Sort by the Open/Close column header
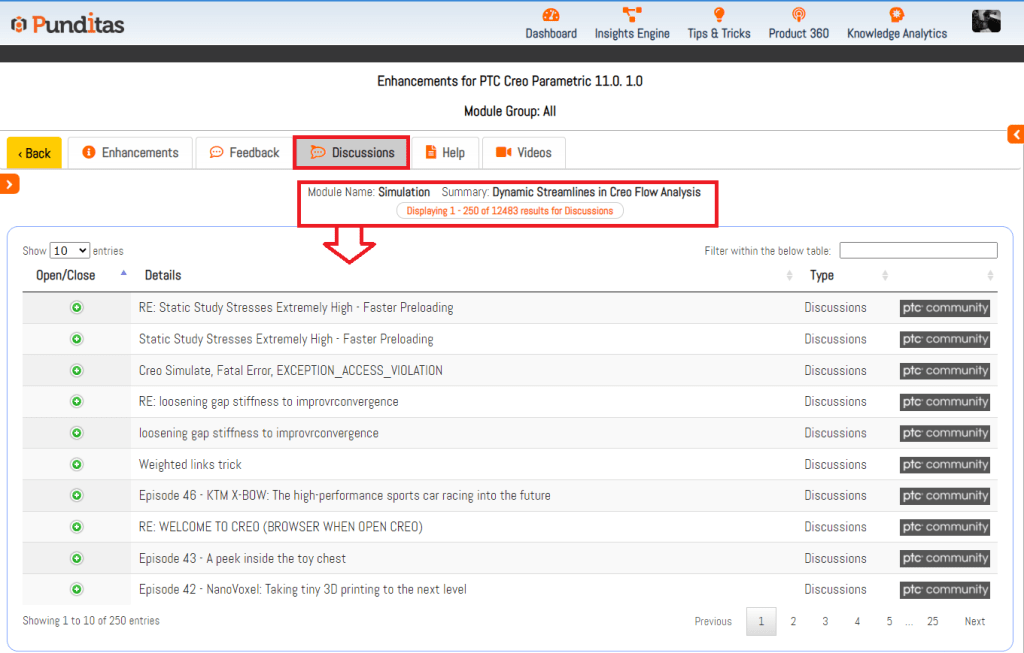Image resolution: width=1024 pixels, height=653 pixels. [x=66, y=276]
